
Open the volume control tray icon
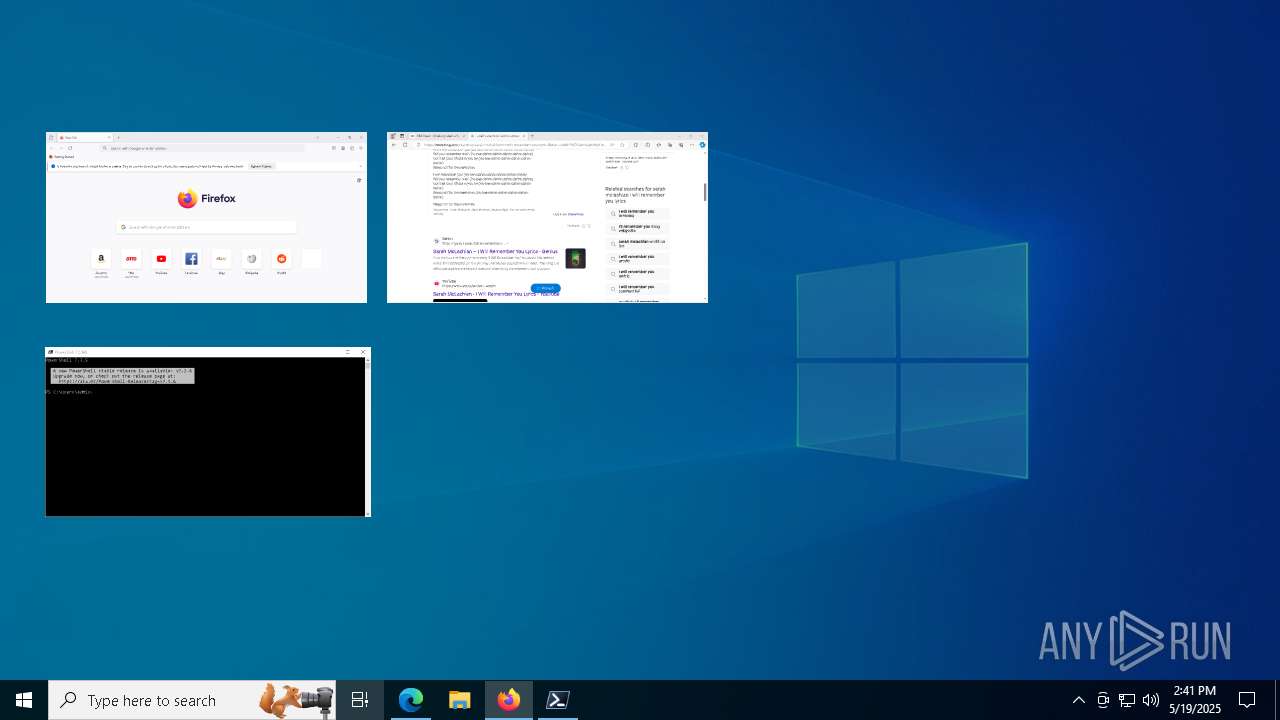coord(1151,700)
